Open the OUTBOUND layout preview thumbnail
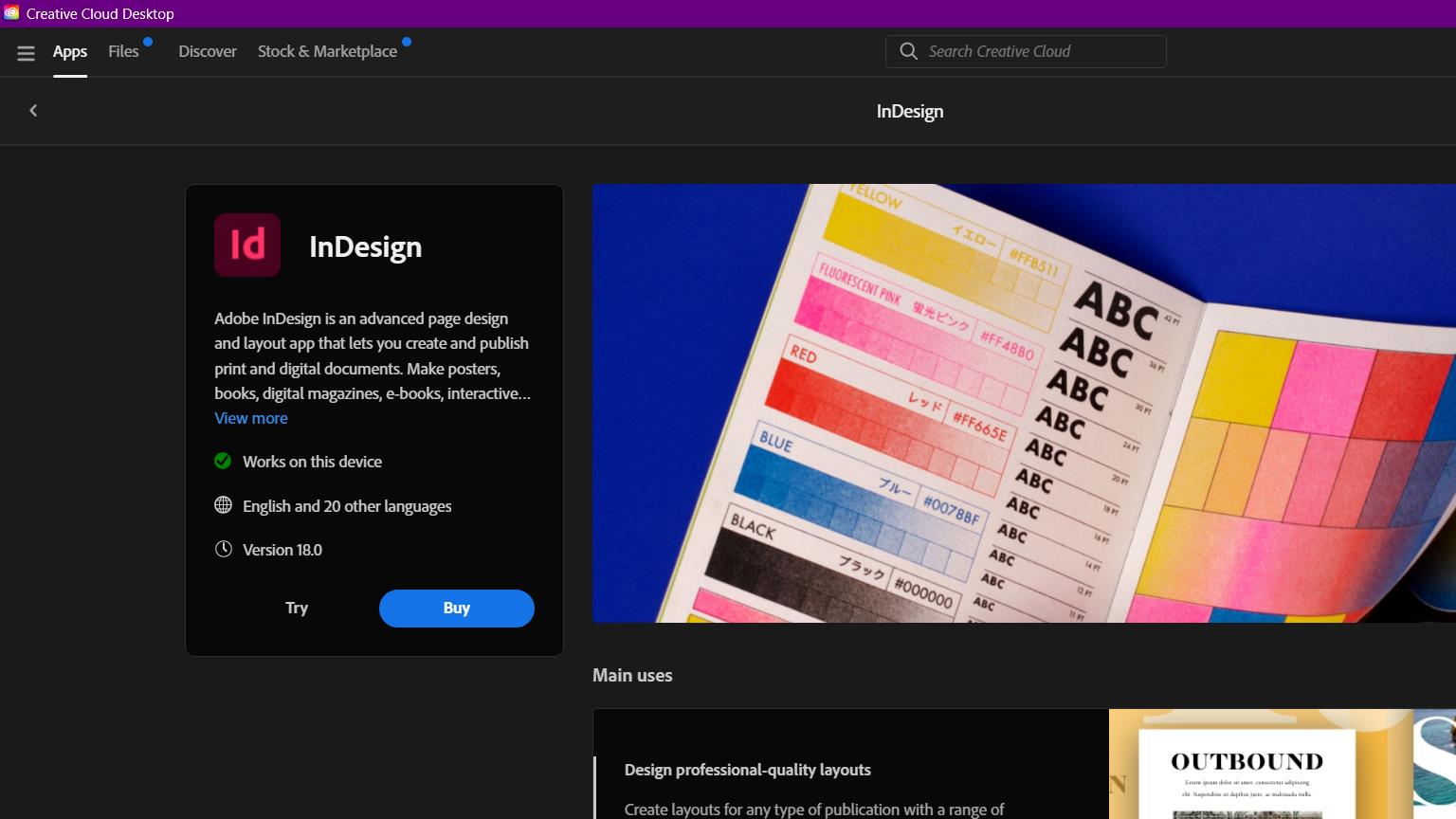 (1247, 768)
